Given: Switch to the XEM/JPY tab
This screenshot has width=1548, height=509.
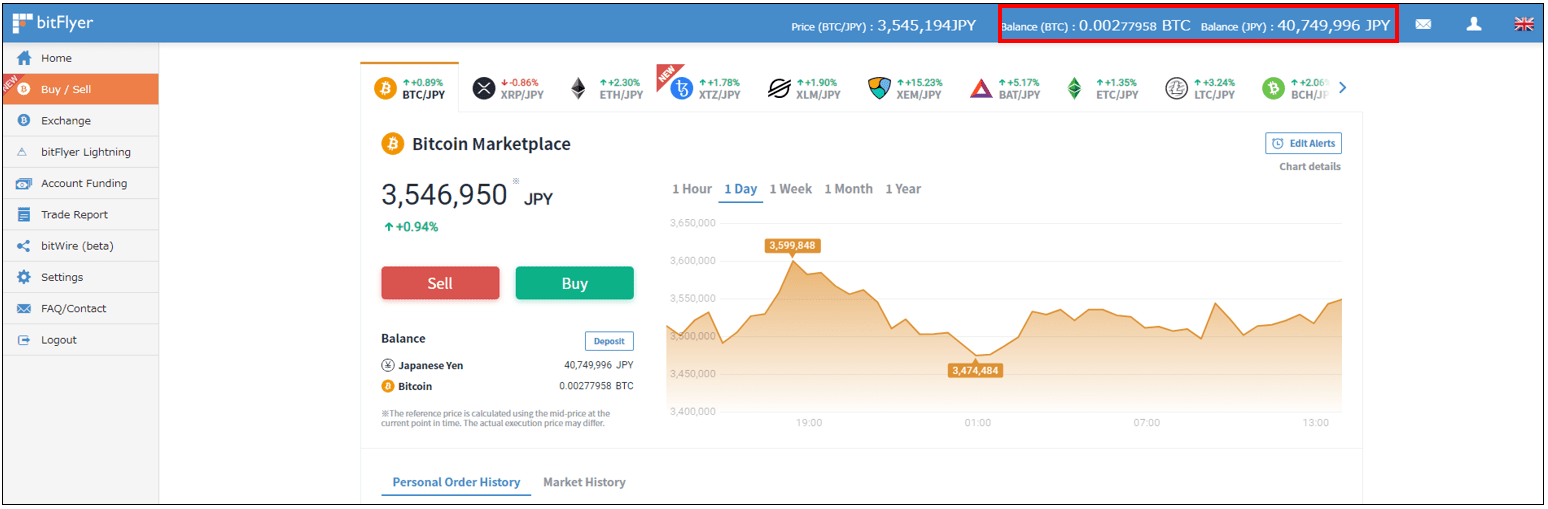Looking at the screenshot, I should [905, 88].
